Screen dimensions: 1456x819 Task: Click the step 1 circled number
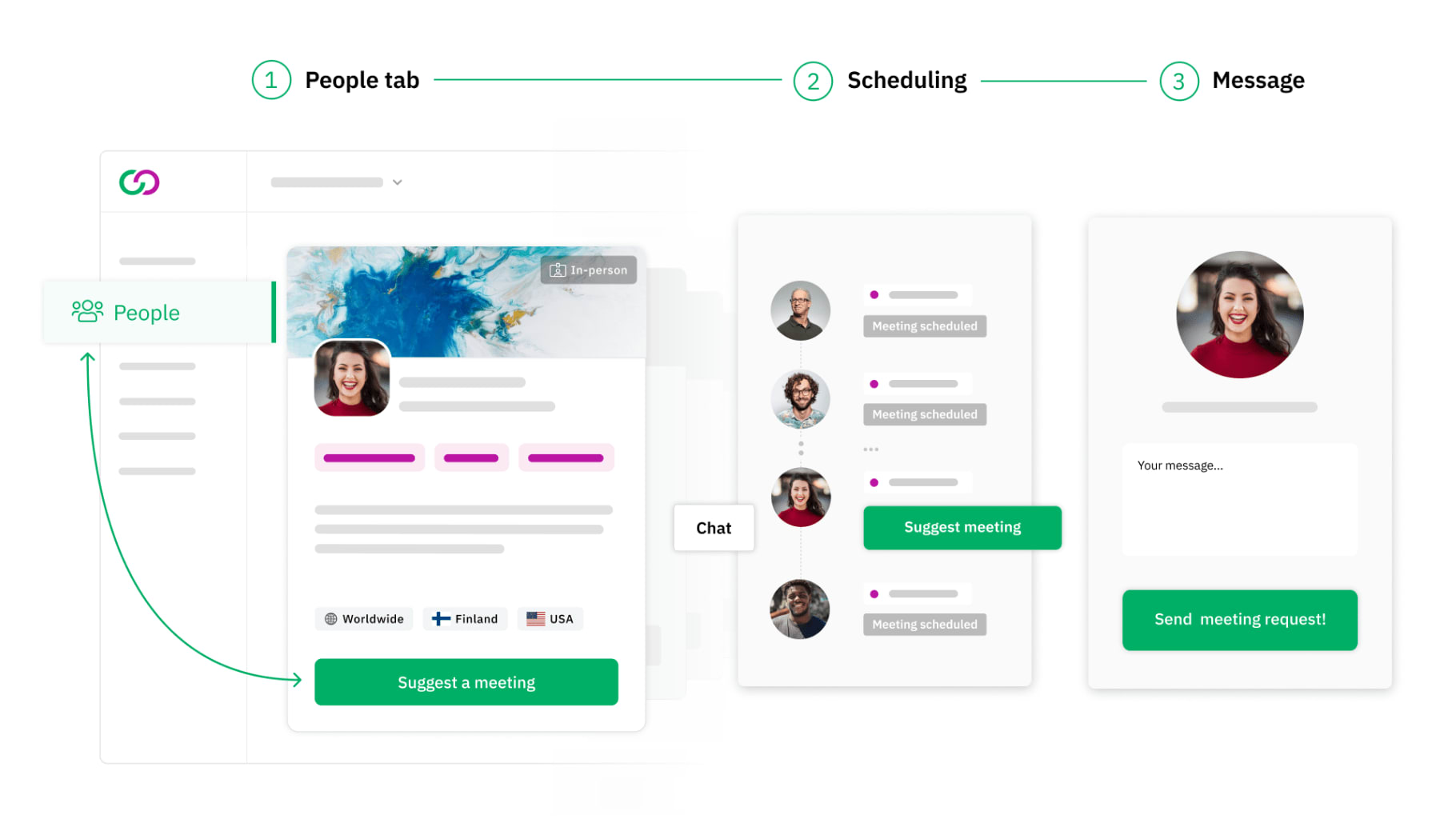point(271,80)
